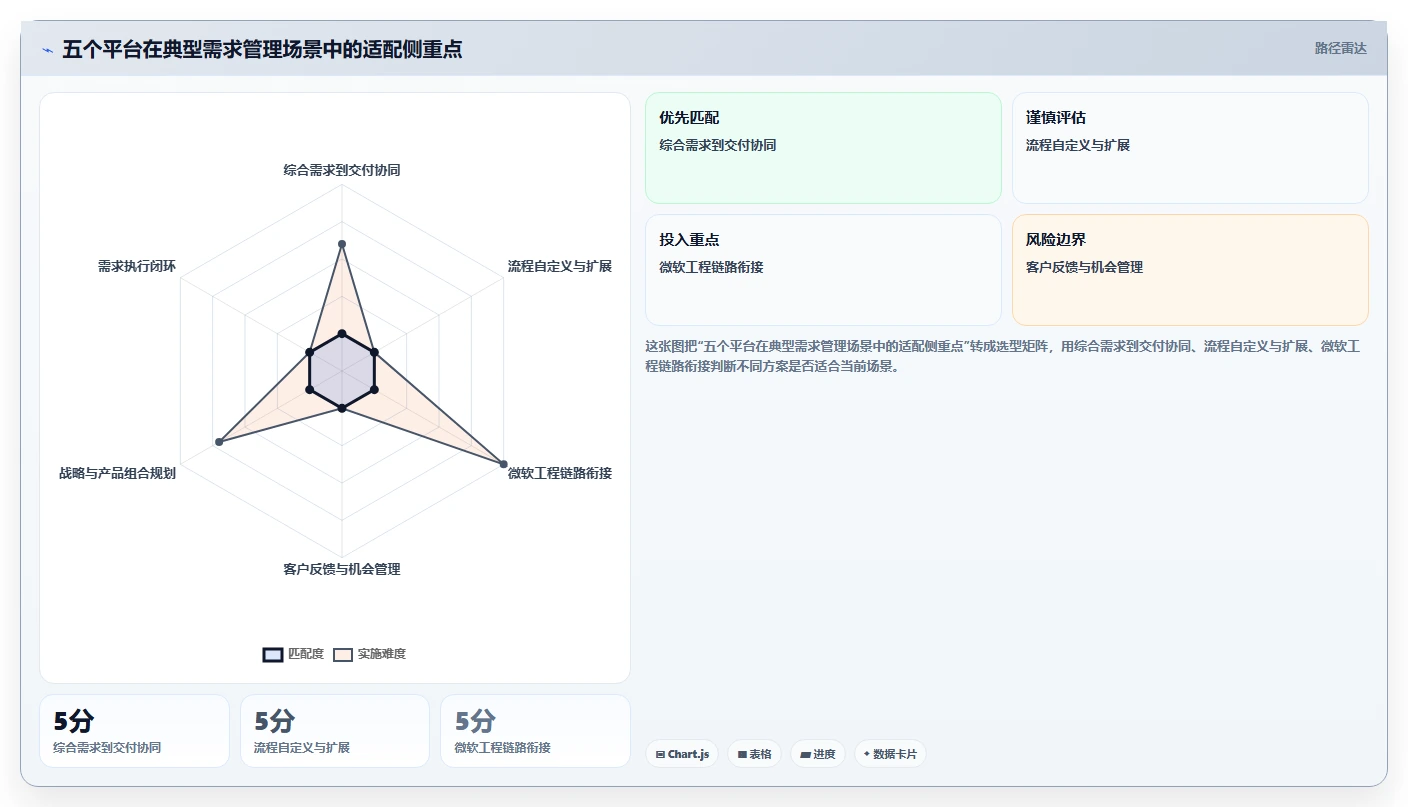Click 微软工程链路衔接 inside the 投入重点 card
The height and width of the screenshot is (807, 1408).
(711, 267)
